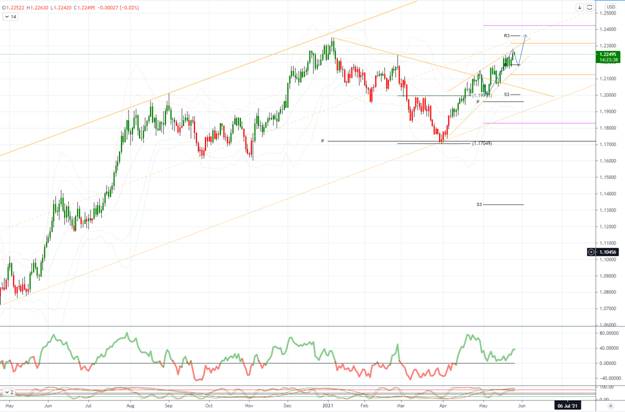Image resolution: width=625 pixels, height=412 pixels.
Task: Click the 1.20000 level on price scale
Action: tap(606, 95)
